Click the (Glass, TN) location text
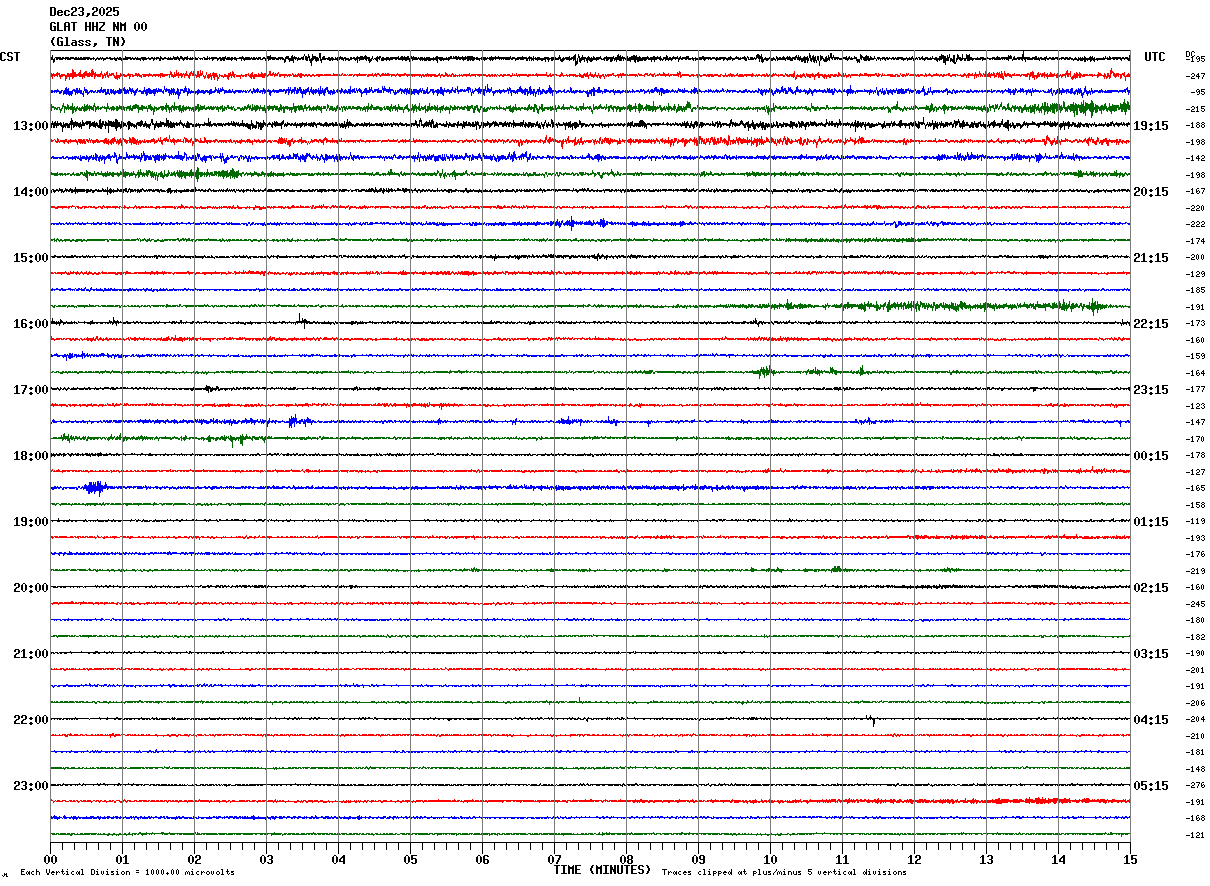Viewport: 1210px width, 886px height. pos(88,42)
